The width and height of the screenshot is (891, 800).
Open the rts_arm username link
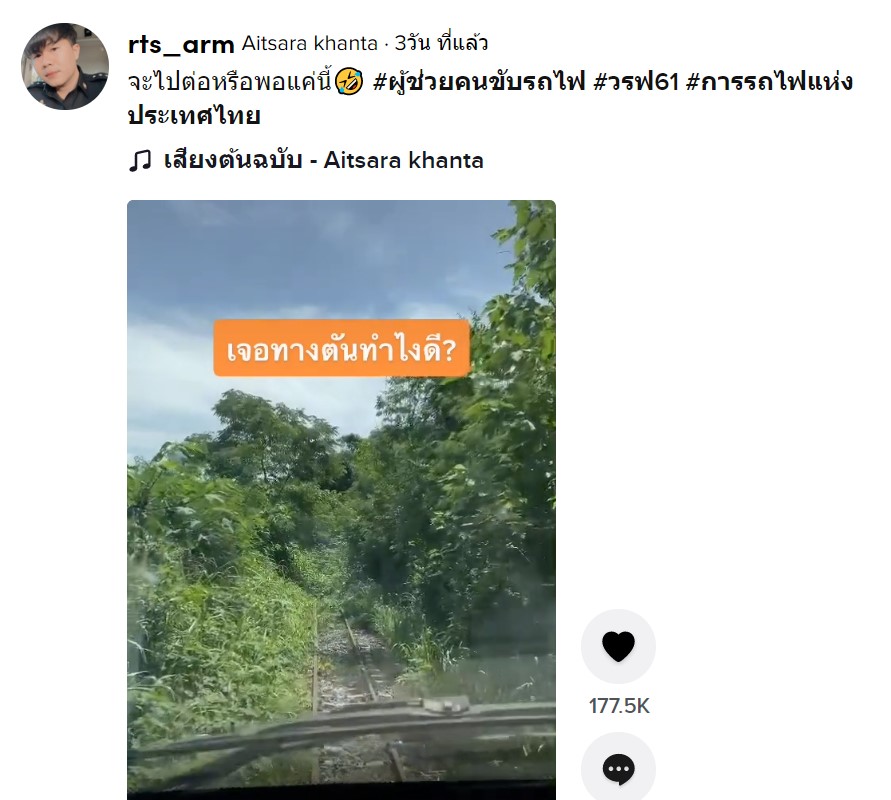181,44
